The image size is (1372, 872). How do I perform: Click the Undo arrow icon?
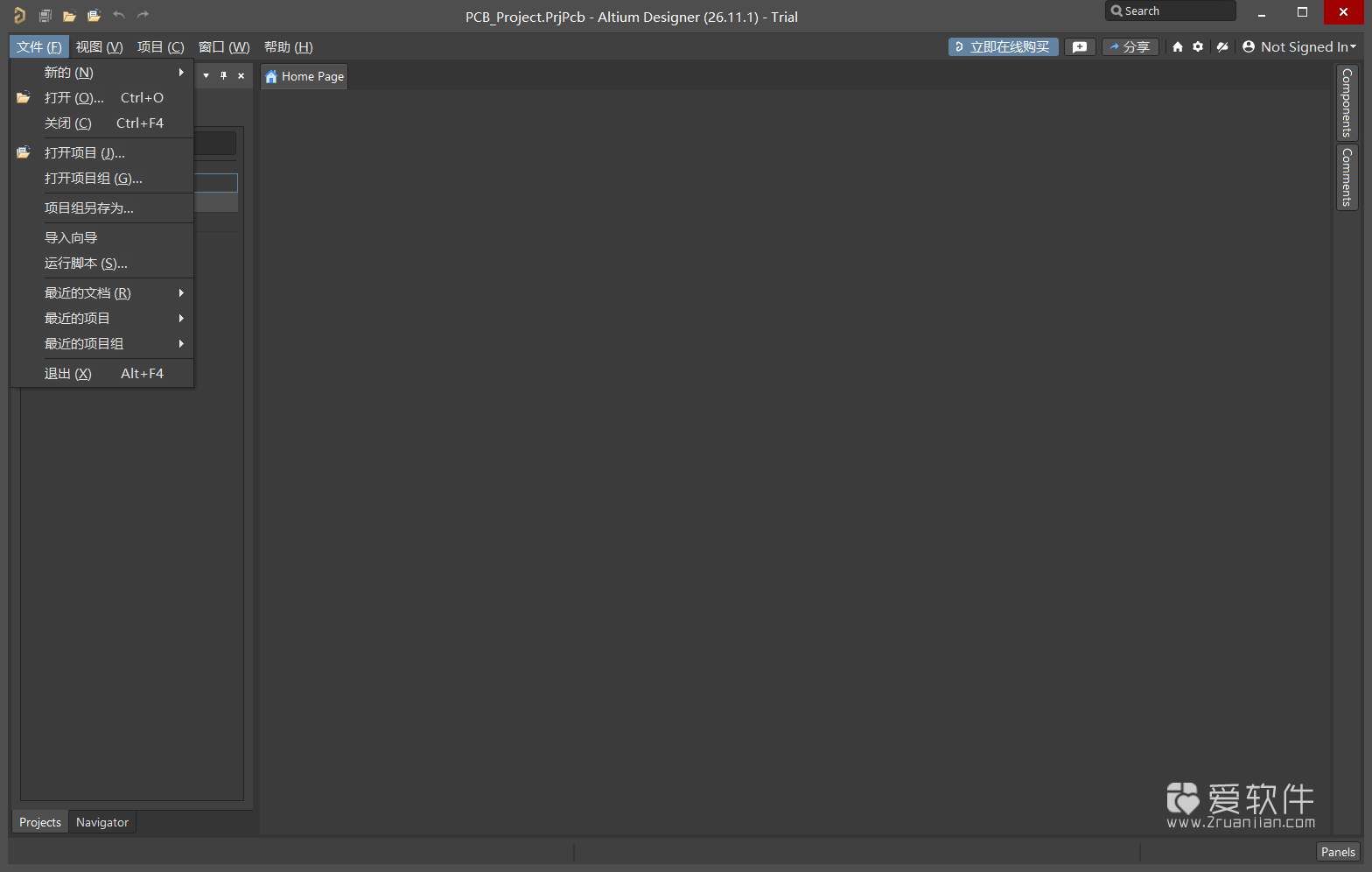click(x=119, y=15)
